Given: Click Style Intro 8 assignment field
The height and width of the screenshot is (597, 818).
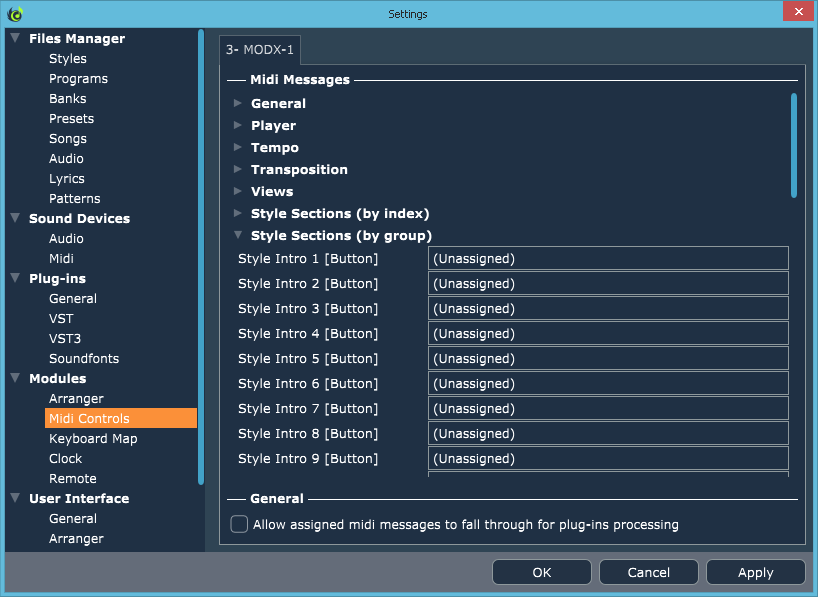Looking at the screenshot, I should coord(608,434).
